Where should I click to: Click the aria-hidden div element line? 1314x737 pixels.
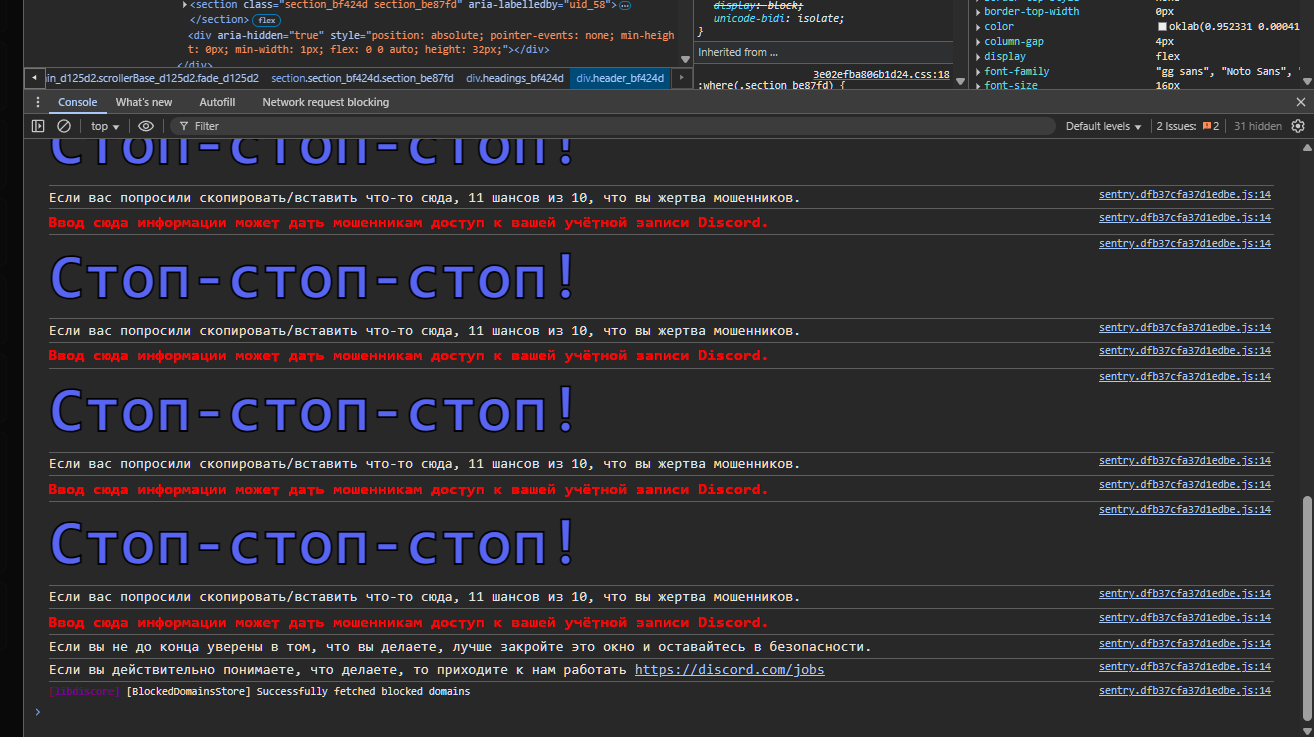pos(431,42)
